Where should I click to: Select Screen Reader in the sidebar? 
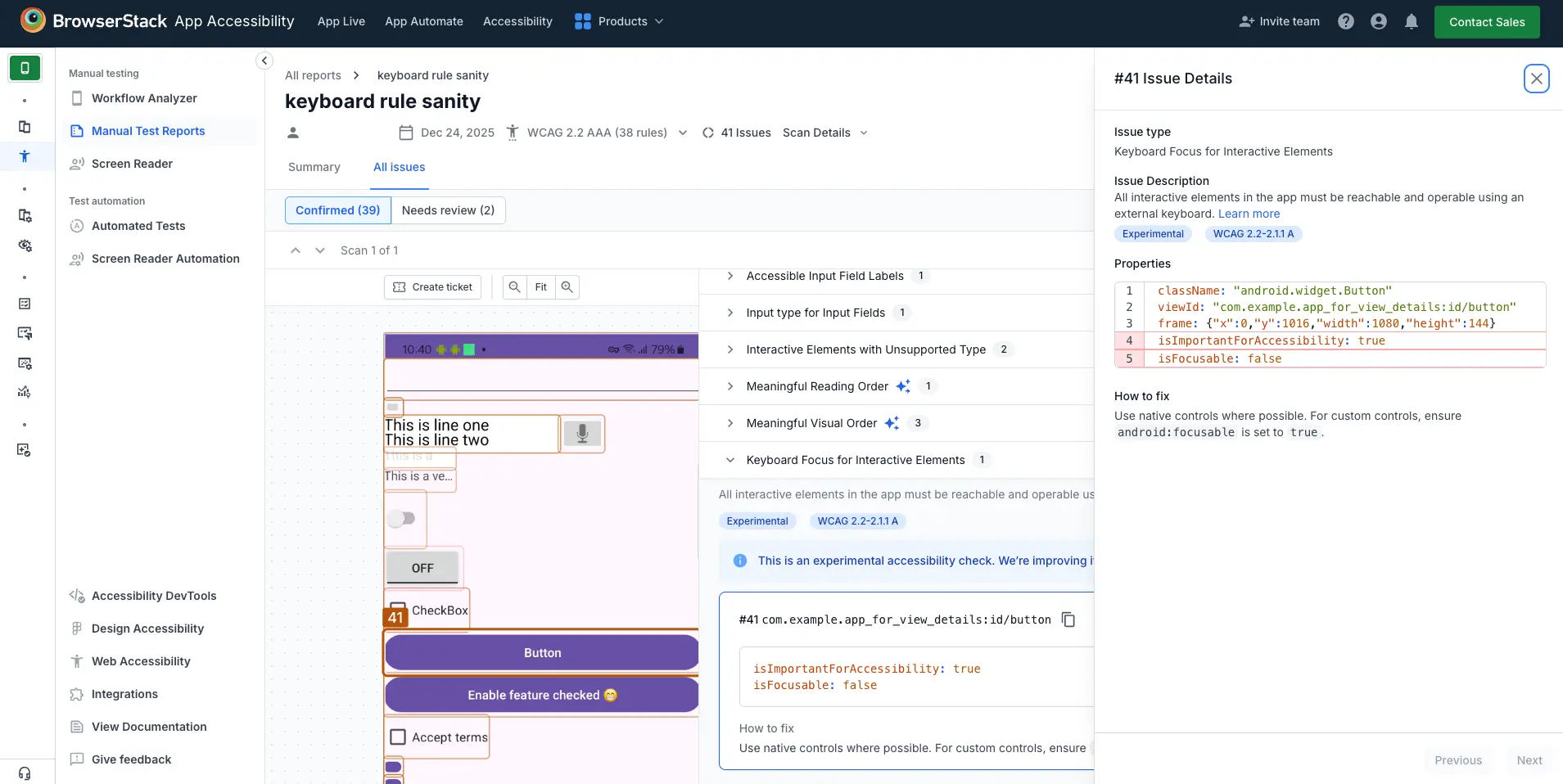[x=132, y=164]
